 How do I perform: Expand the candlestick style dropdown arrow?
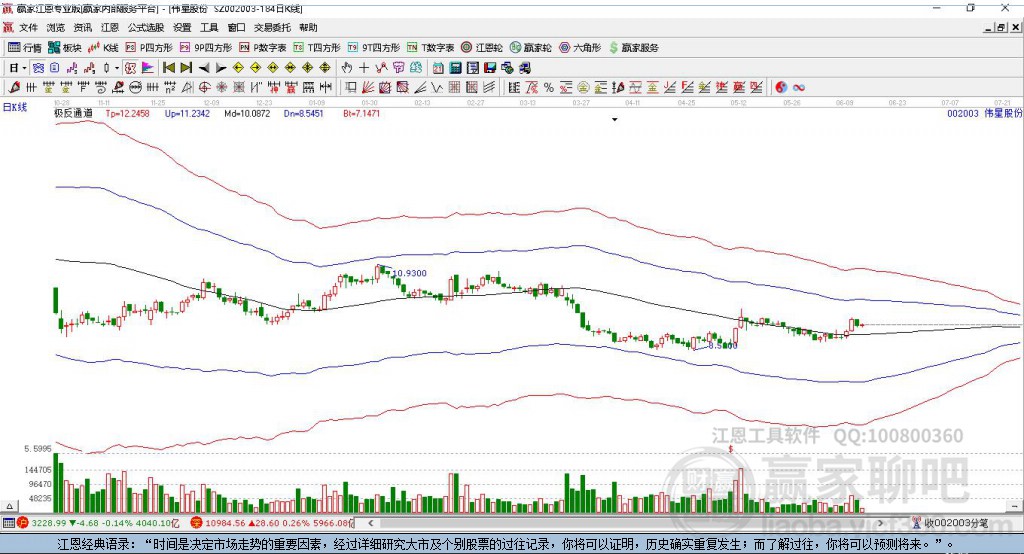117,68
